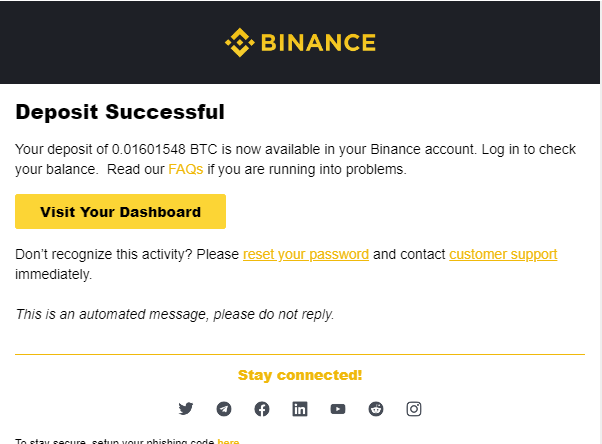Open the Instagram camera icon
The width and height of the screenshot is (602, 444).
coord(414,409)
